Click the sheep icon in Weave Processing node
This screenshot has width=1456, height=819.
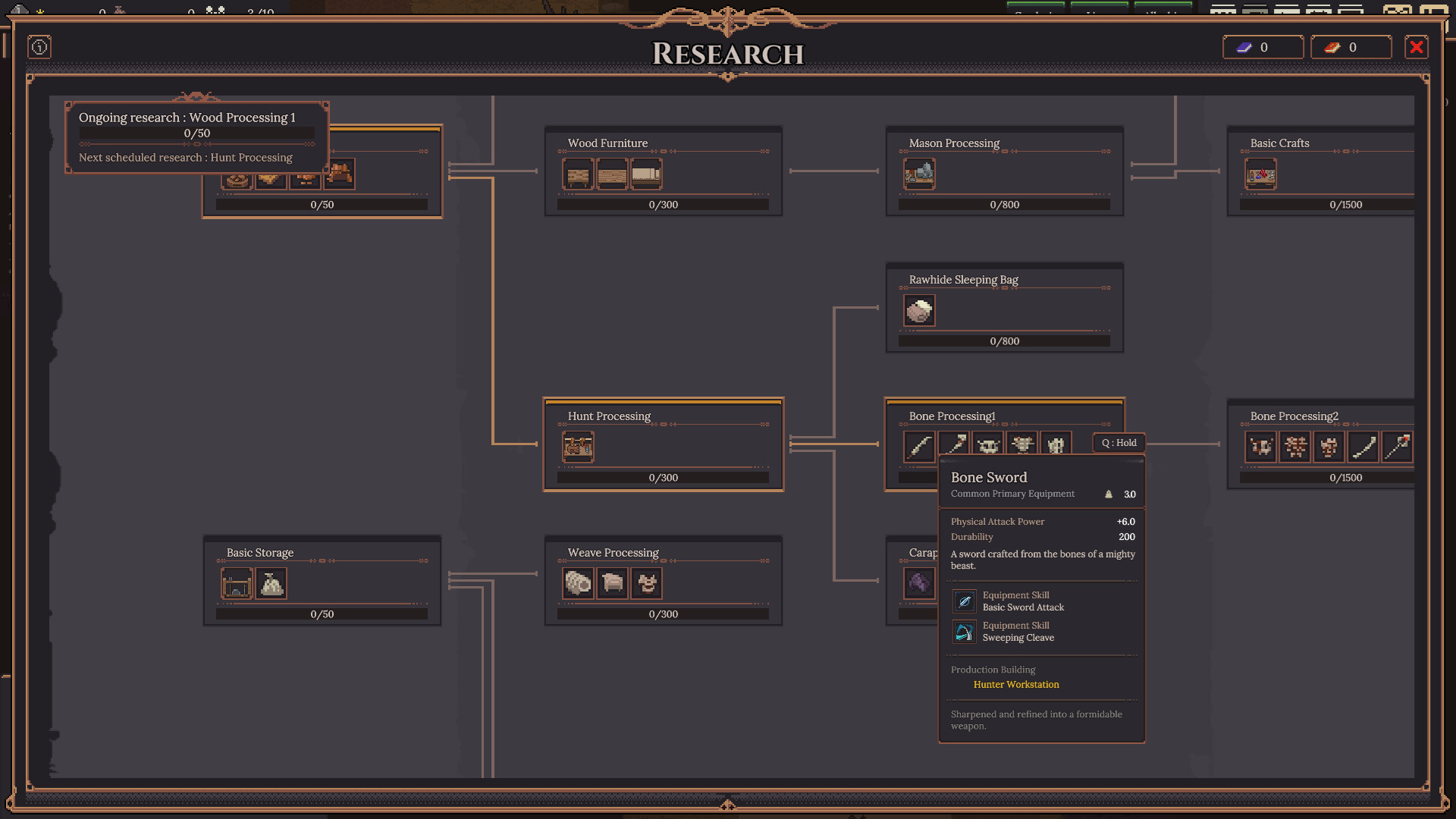click(613, 583)
